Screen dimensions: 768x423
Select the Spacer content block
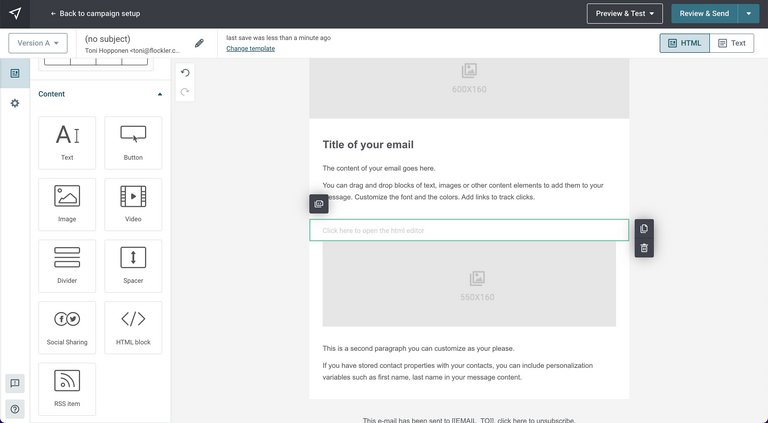pos(133,266)
